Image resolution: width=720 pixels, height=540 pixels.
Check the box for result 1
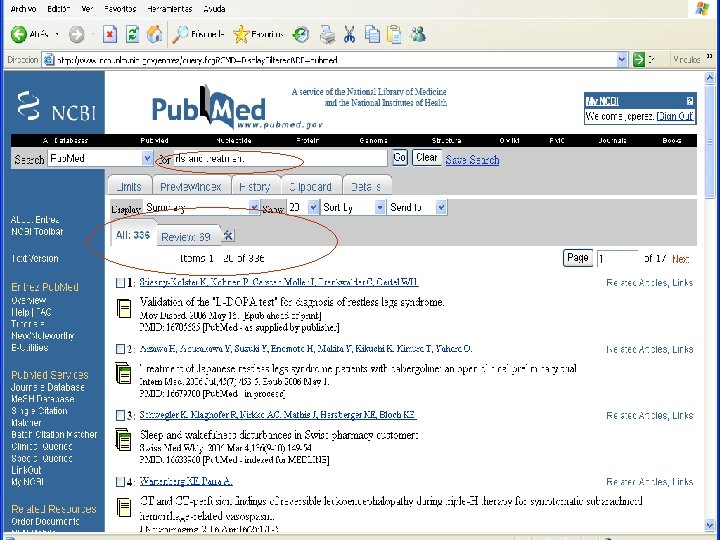click(x=120, y=283)
